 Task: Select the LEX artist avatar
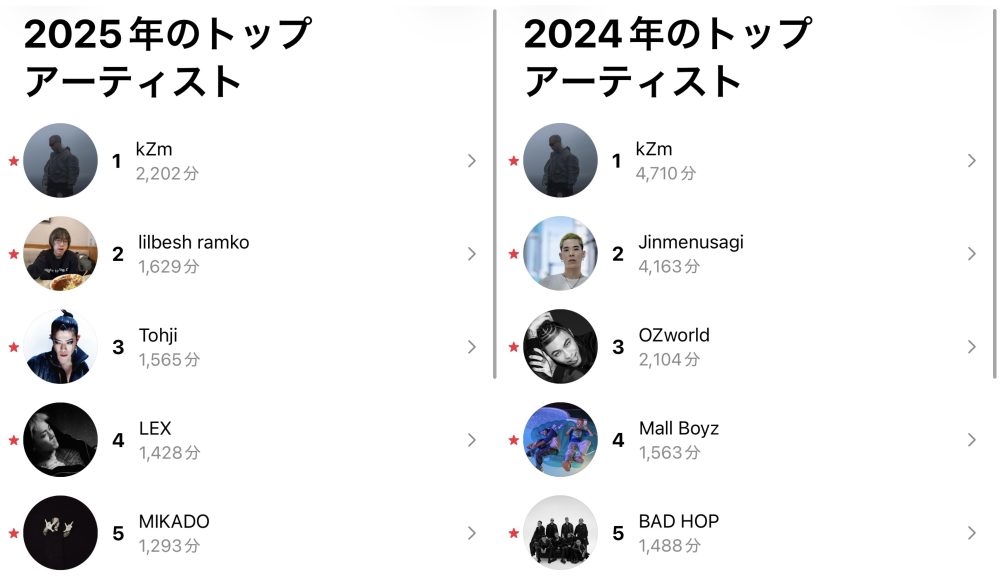point(60,440)
